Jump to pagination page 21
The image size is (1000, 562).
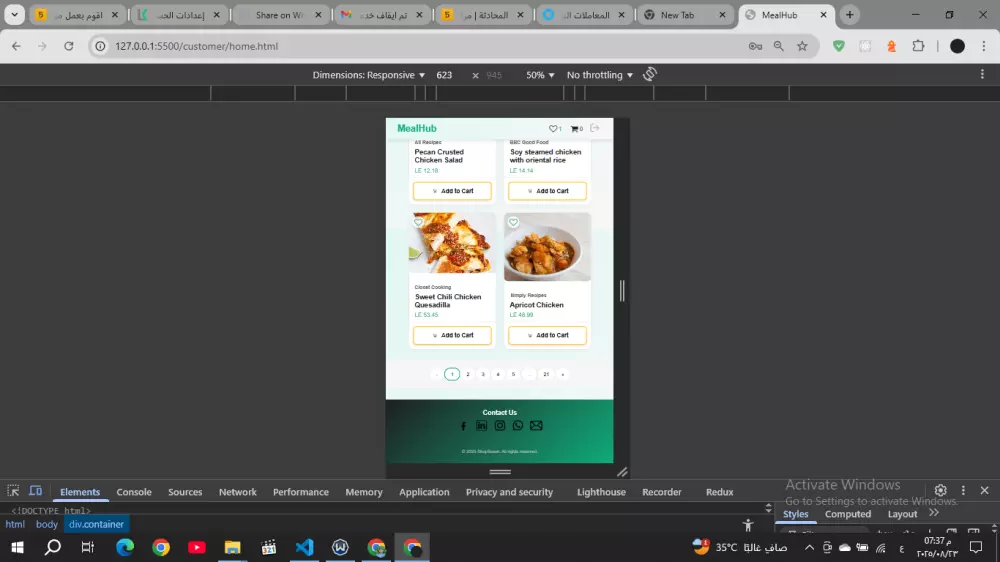coord(546,374)
